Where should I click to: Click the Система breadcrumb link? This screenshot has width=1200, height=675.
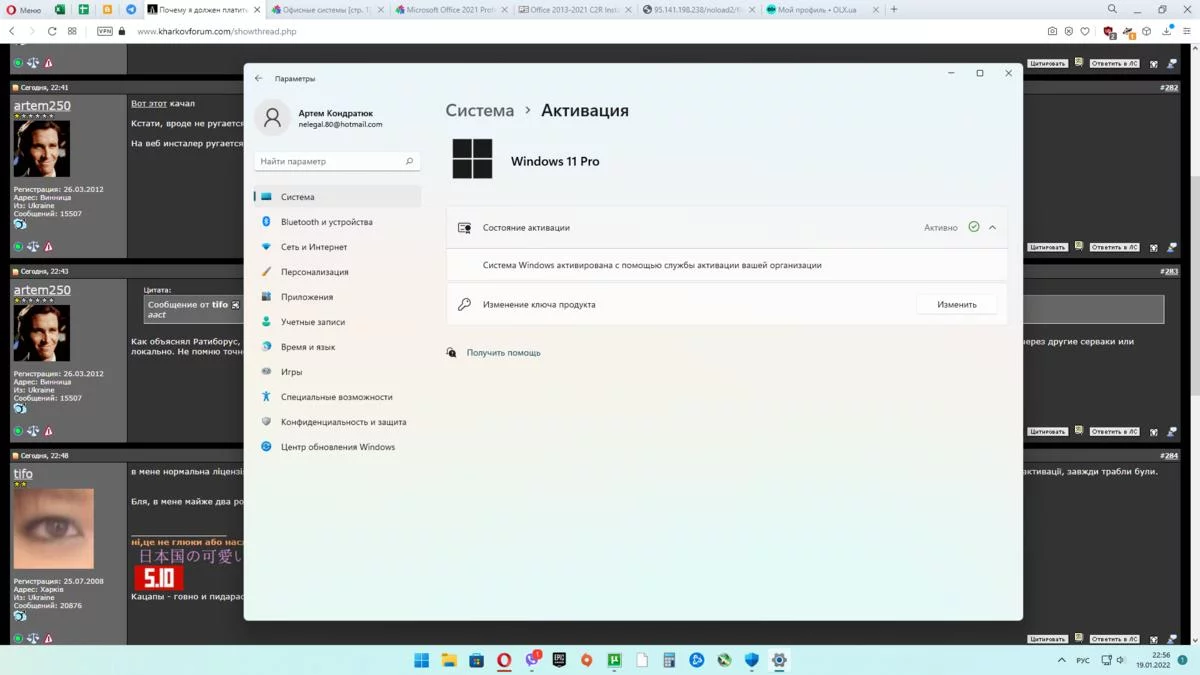[x=480, y=111]
